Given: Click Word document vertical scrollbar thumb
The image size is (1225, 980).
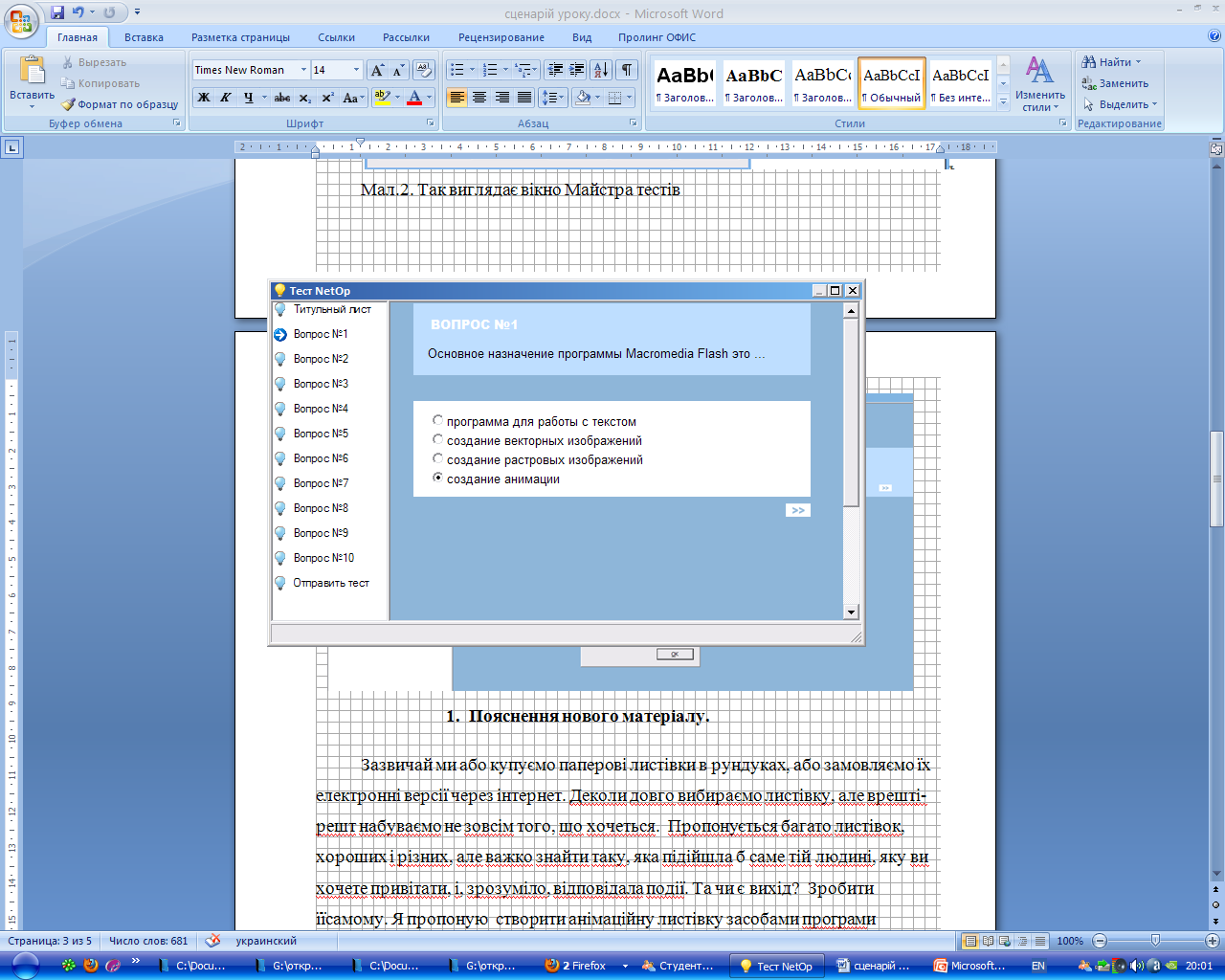Looking at the screenshot, I should 1216,479.
